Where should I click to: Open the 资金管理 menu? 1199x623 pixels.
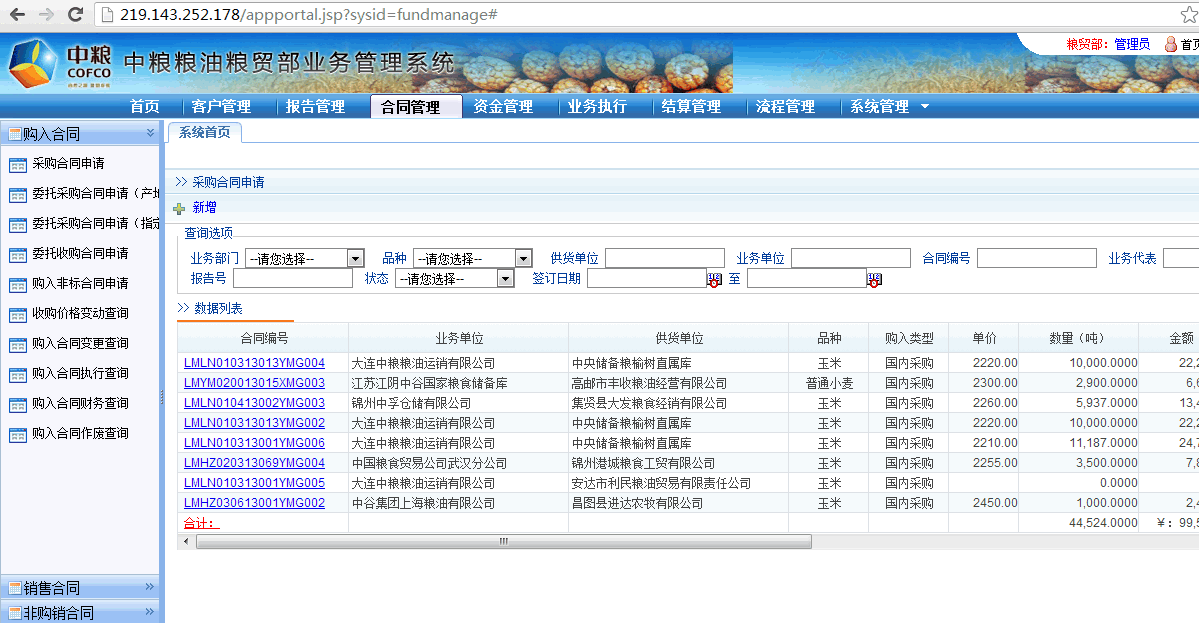tap(503, 106)
